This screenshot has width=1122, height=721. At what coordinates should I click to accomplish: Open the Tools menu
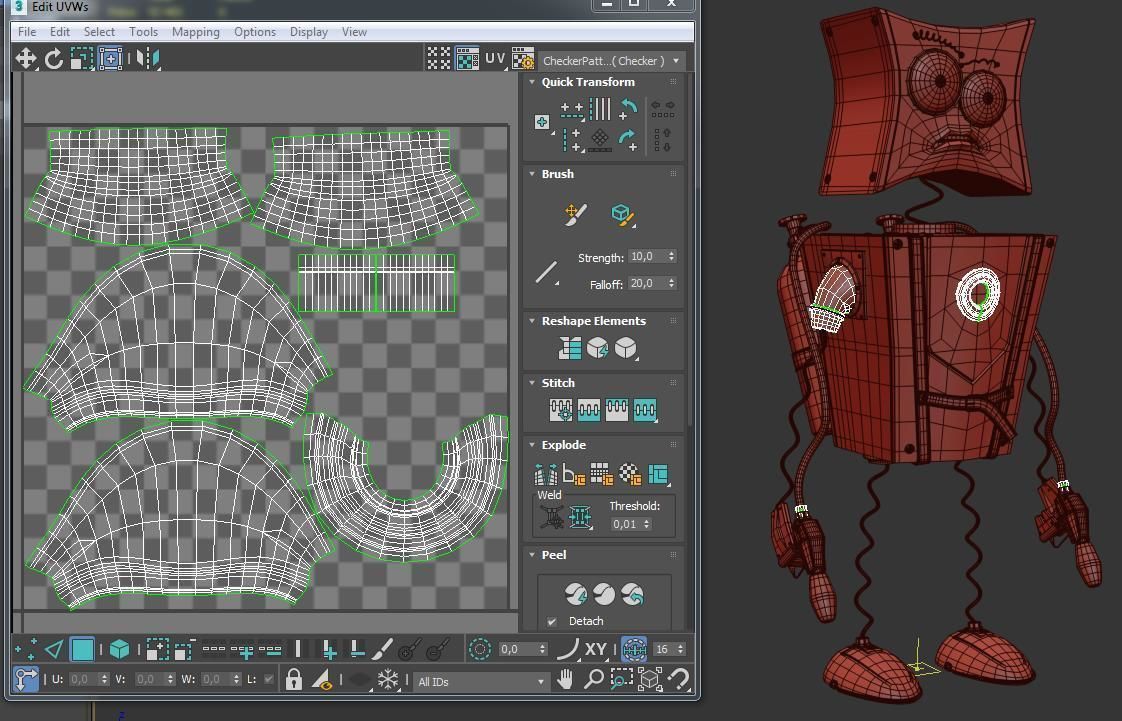pos(143,32)
